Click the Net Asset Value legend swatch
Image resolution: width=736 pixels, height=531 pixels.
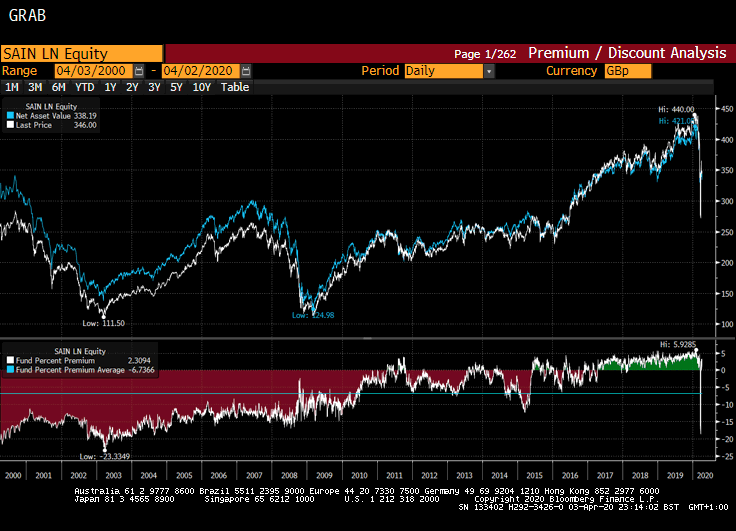(x=10, y=116)
